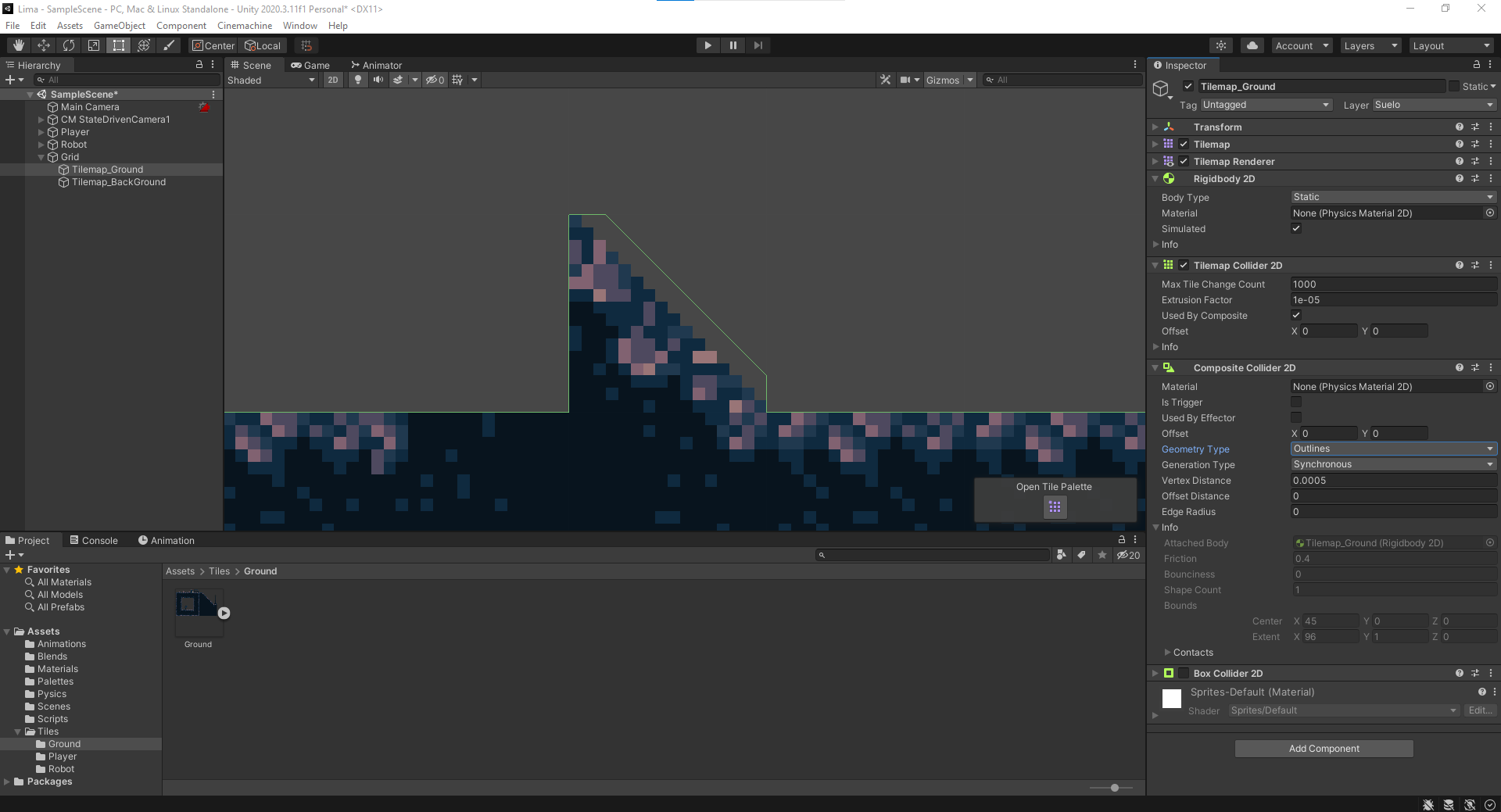Open the Body Type dropdown set to Static
1501x812 pixels.
(1393, 196)
